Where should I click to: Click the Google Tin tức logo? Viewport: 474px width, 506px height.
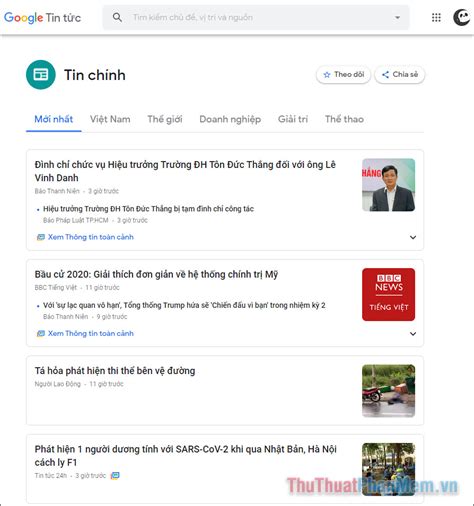point(42,18)
